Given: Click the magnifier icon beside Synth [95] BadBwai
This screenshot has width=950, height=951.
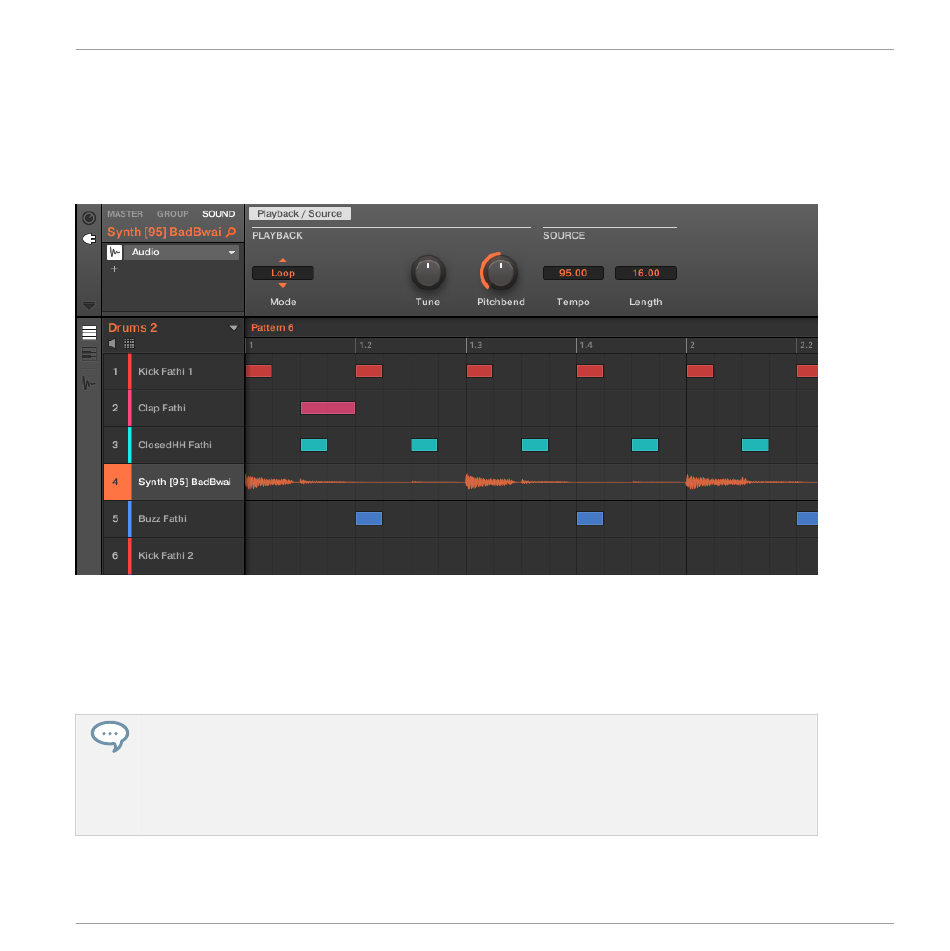Looking at the screenshot, I should tap(231, 232).
